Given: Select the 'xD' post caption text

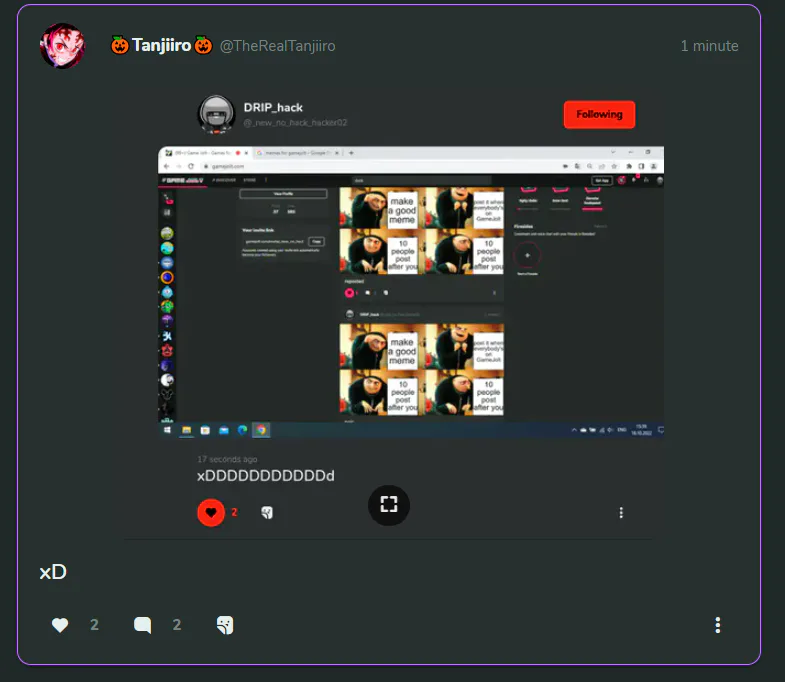Looking at the screenshot, I should click(53, 572).
